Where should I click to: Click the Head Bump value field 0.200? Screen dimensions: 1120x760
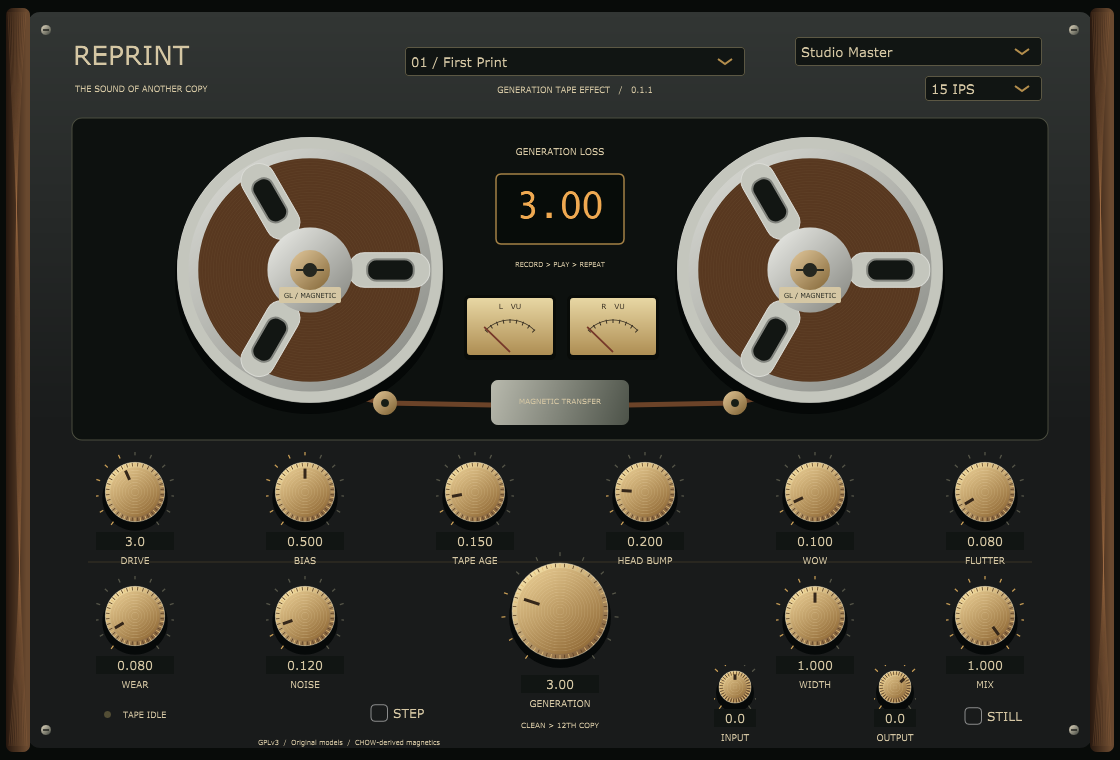coord(645,541)
